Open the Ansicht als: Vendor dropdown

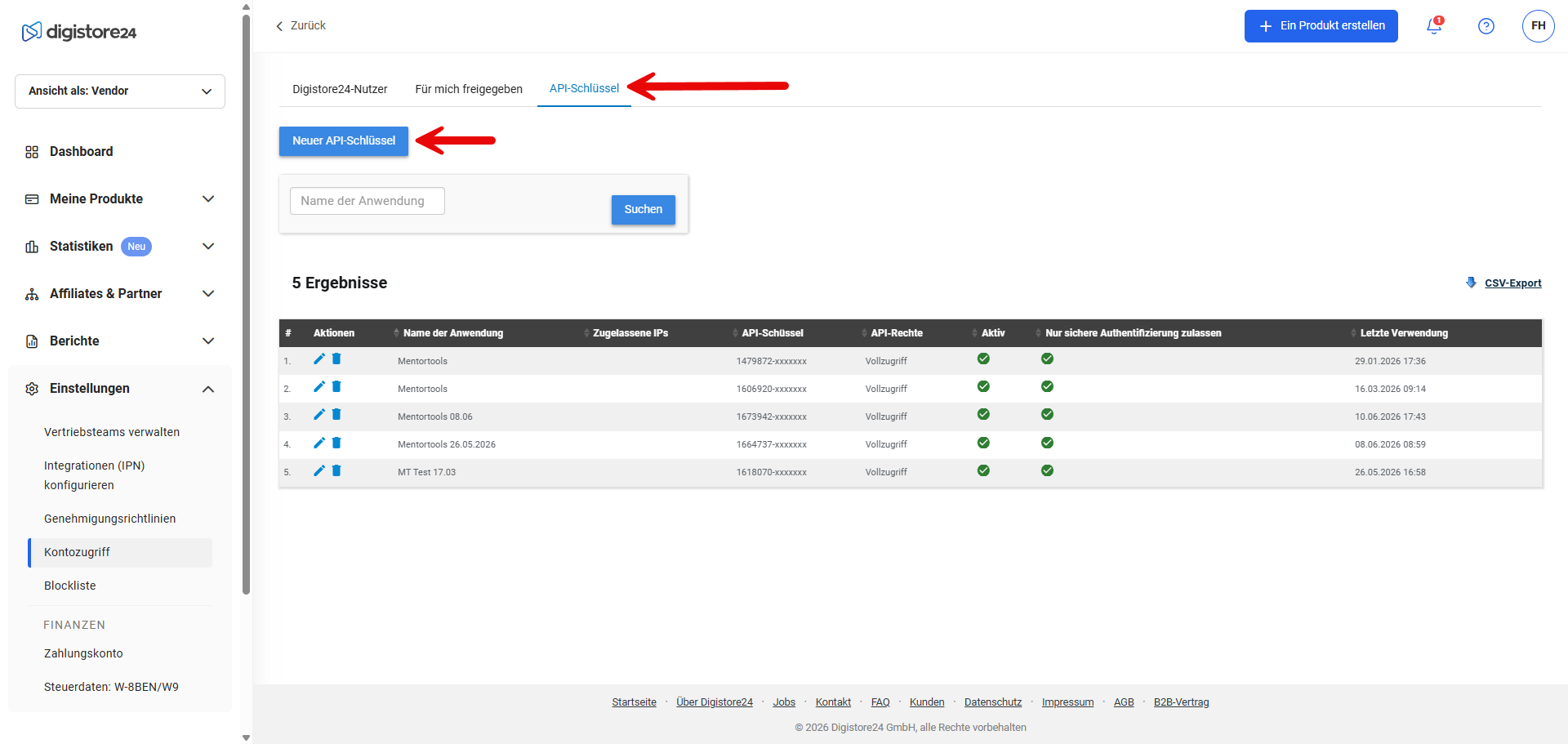click(x=120, y=91)
